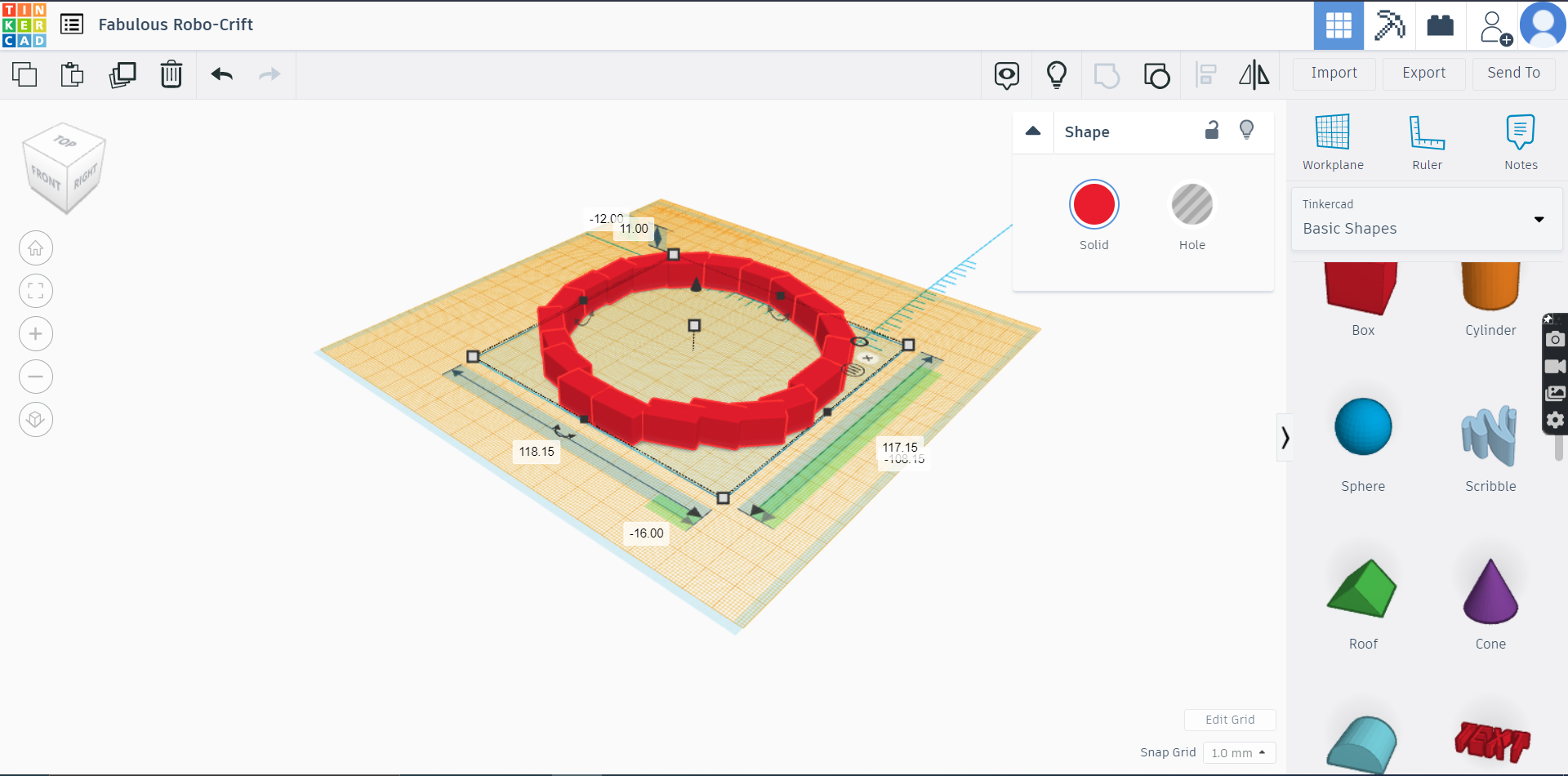Zoom in on the workplane

36,333
